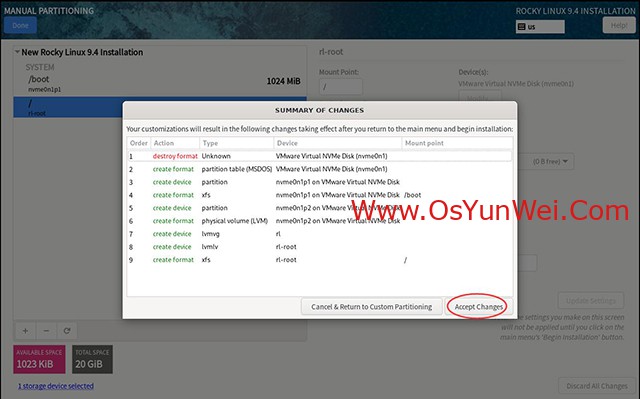Select row 9 create format xfs rl-root
The width and height of the screenshot is (640, 399).
click(320, 260)
